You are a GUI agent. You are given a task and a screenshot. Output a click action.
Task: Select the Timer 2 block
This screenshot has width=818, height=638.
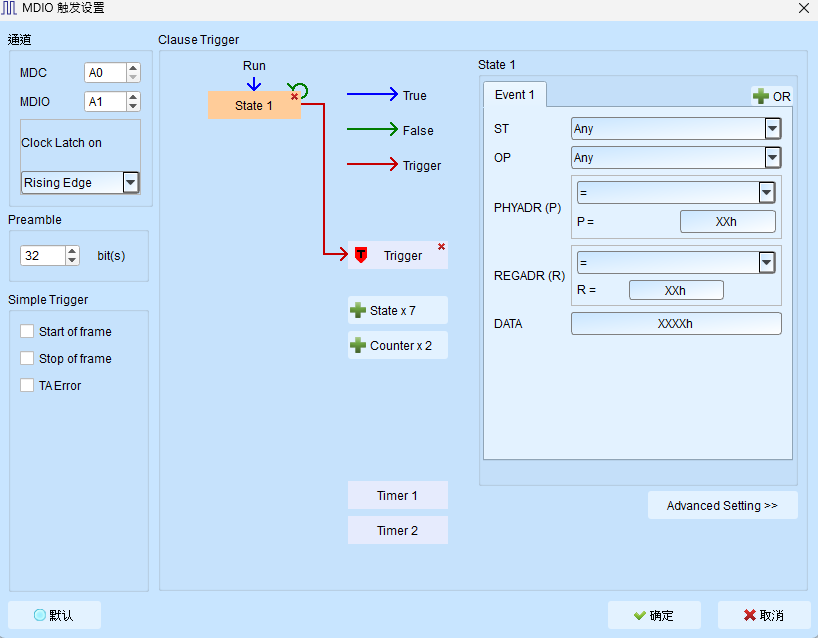pyautogui.click(x=398, y=530)
